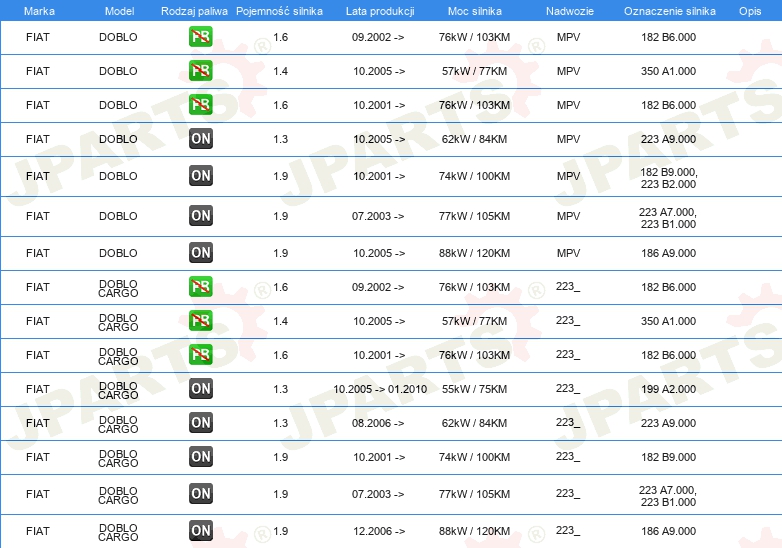Click engine capacity 1.3 in the 08.2006 row
Screen dimensions: 782x548
tap(281, 423)
